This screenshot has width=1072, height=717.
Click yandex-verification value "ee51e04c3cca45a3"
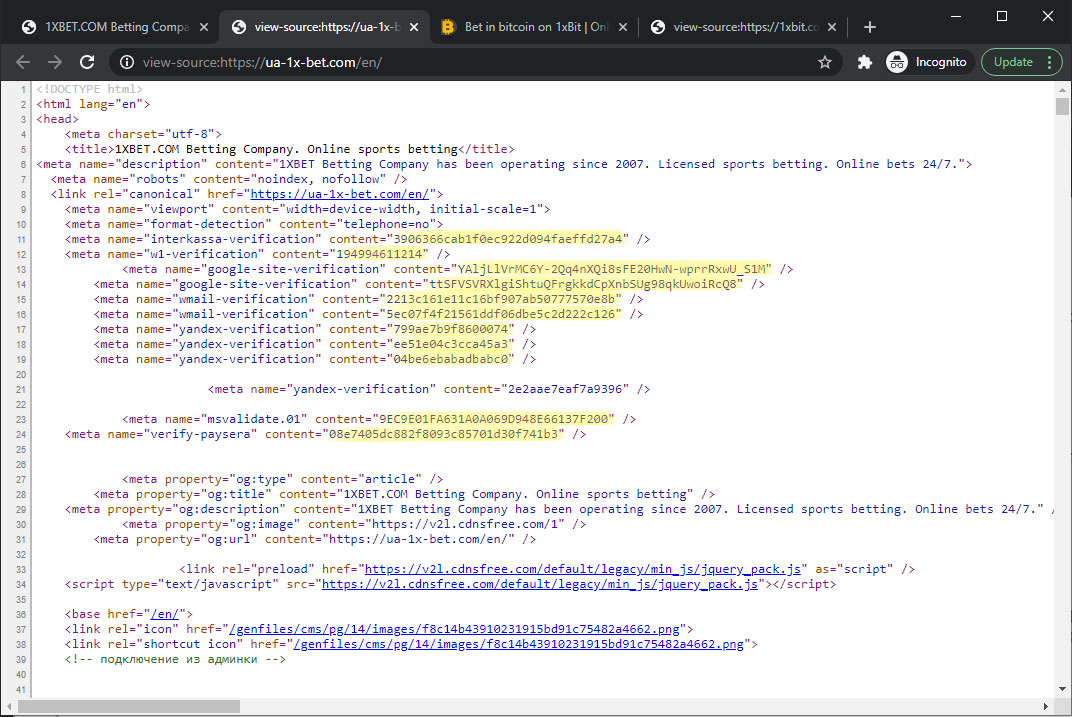click(x=451, y=344)
